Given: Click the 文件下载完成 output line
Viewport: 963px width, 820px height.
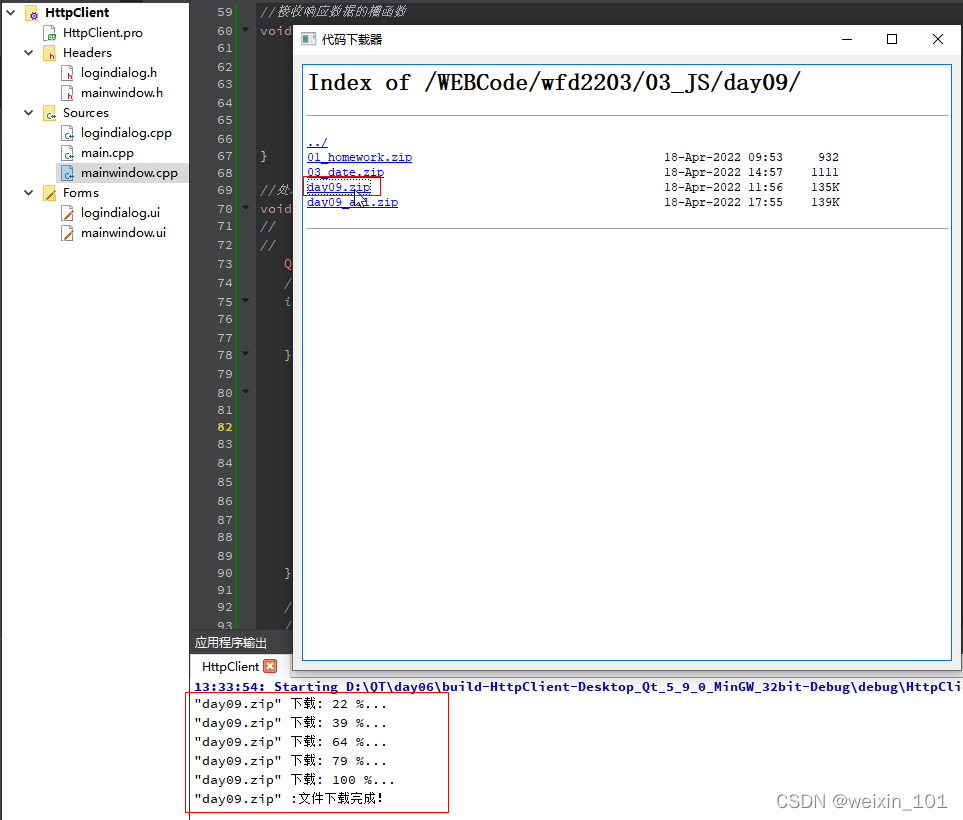Looking at the screenshot, I should [289, 799].
